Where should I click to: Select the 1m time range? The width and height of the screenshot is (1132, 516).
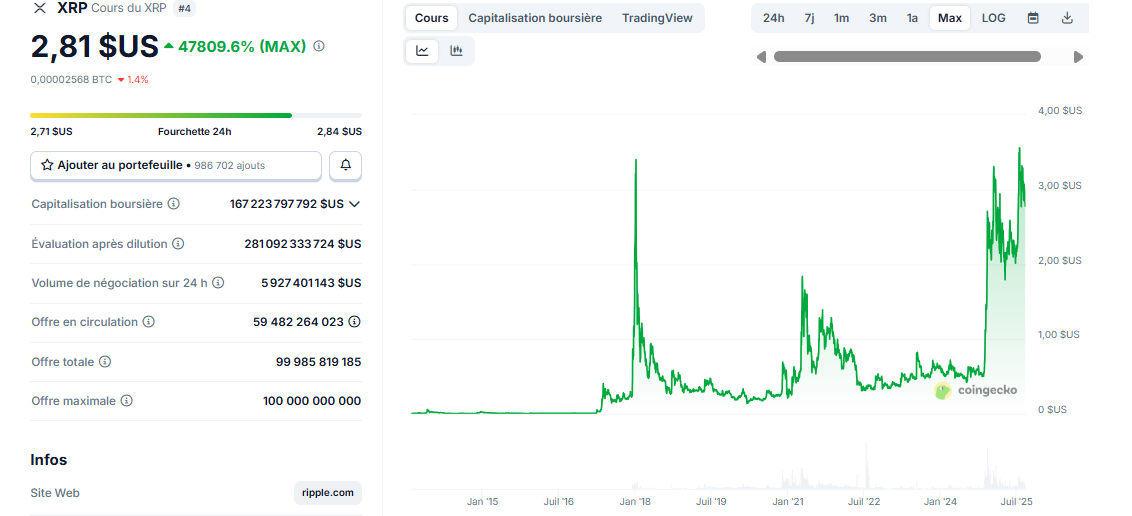tap(841, 18)
